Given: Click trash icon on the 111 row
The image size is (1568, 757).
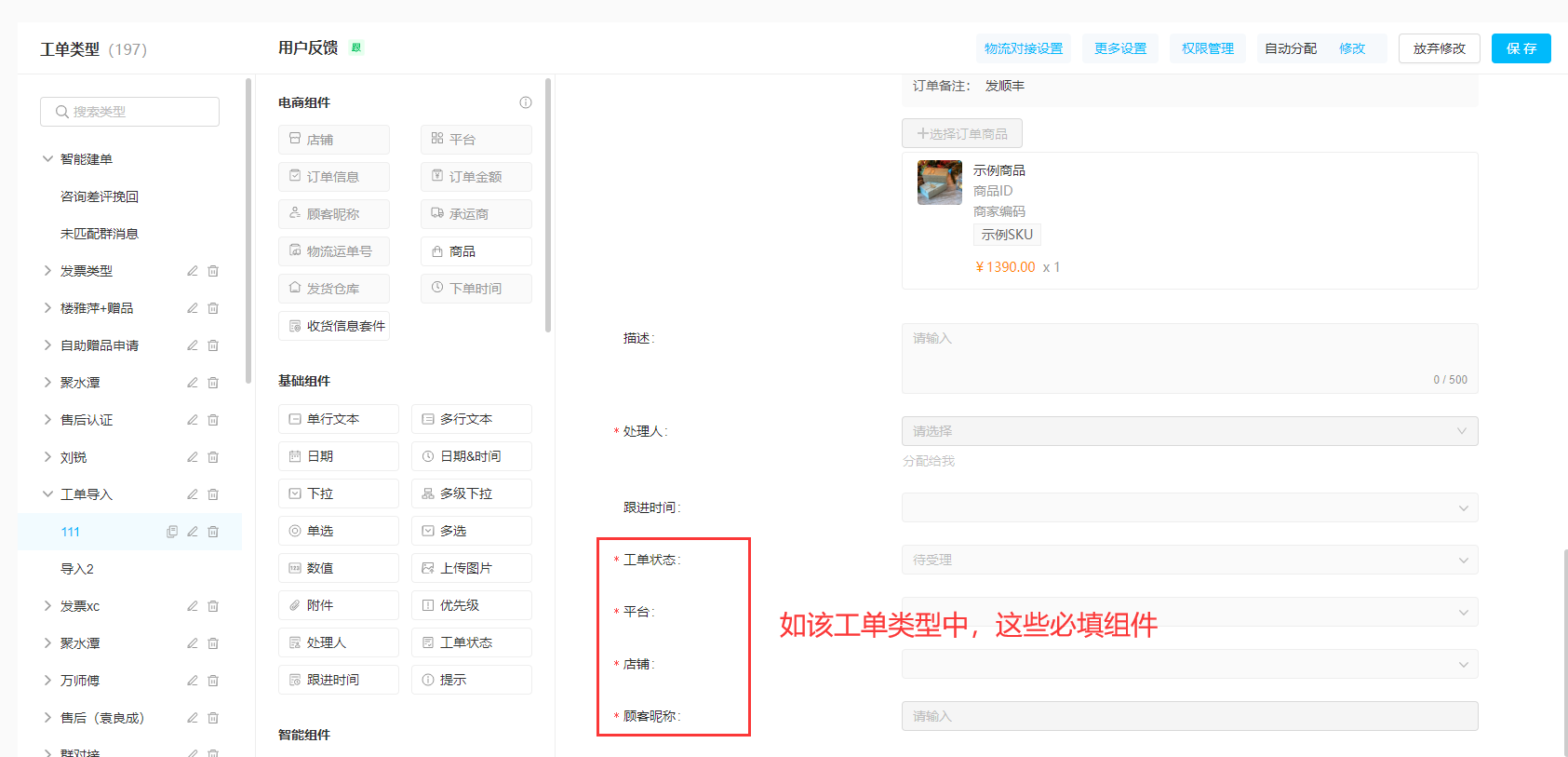Looking at the screenshot, I should (213, 532).
